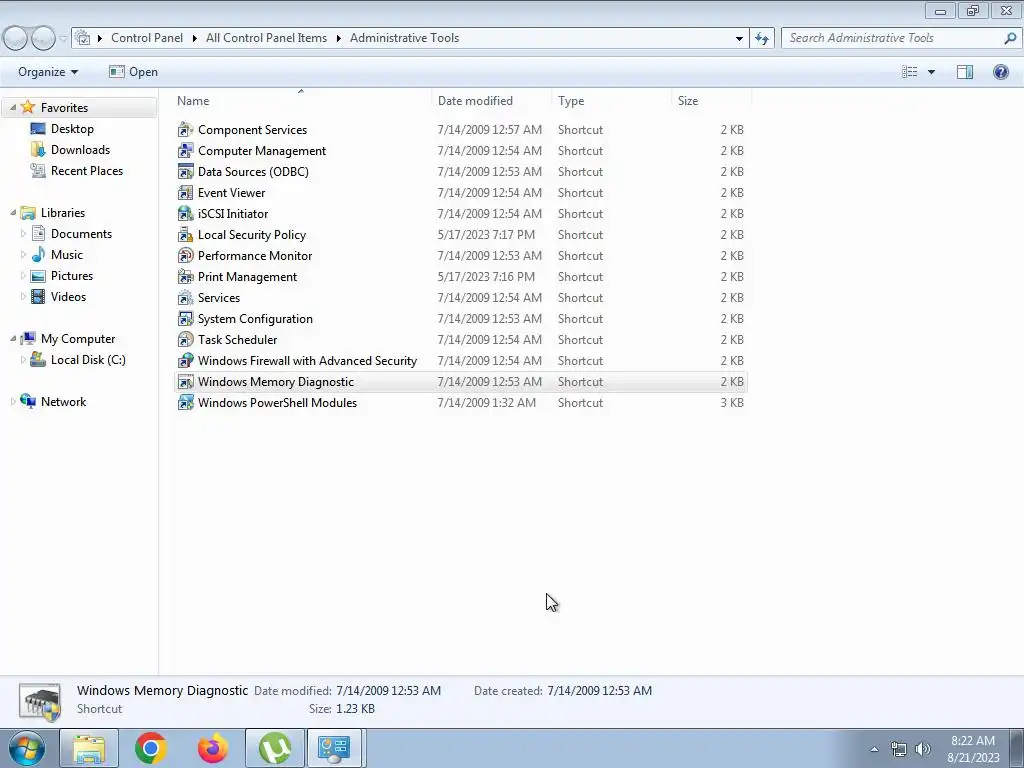Click the Forward navigation button
This screenshot has height=768, width=1024.
tap(44, 39)
